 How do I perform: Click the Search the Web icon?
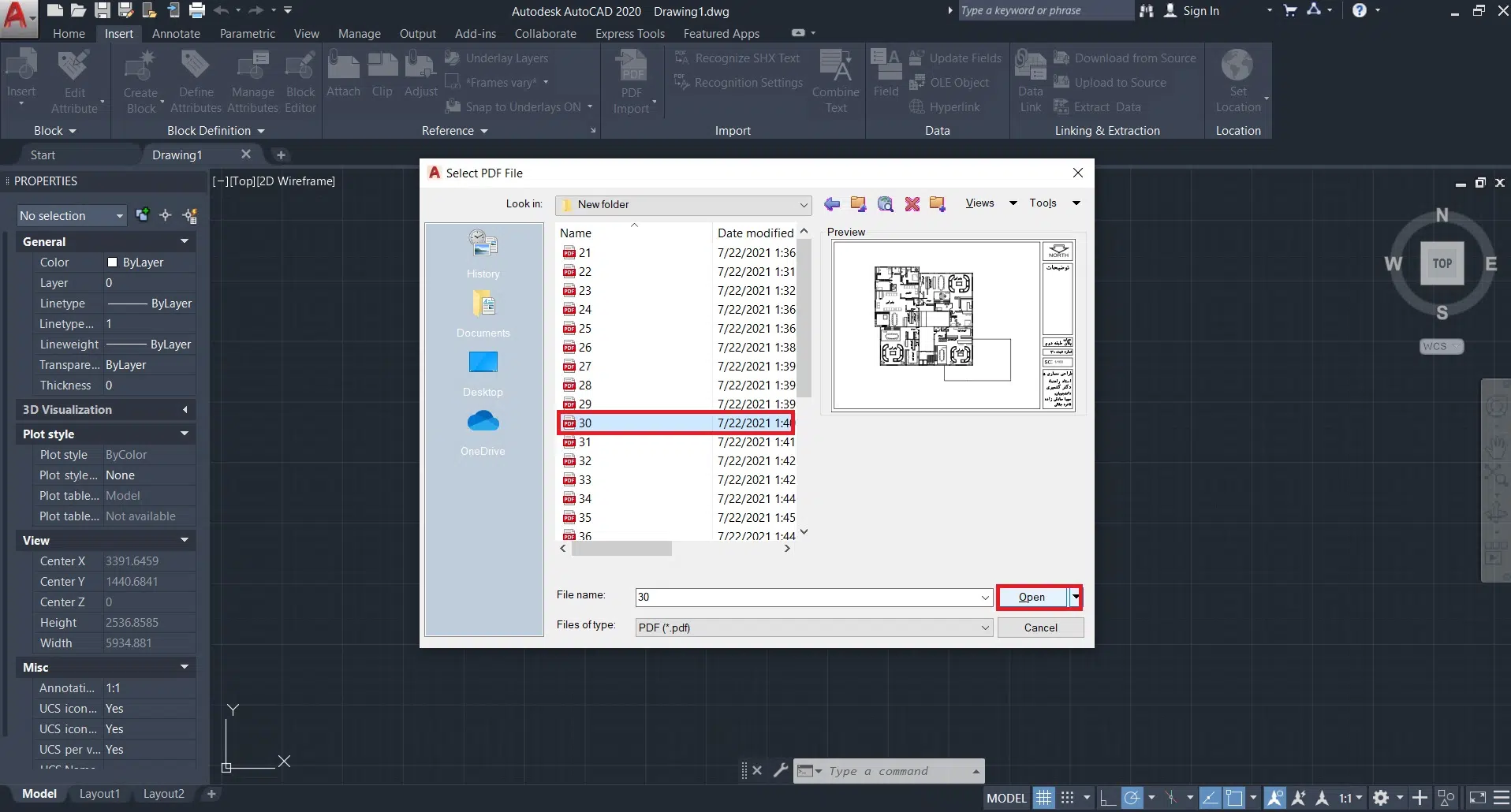pos(886,204)
